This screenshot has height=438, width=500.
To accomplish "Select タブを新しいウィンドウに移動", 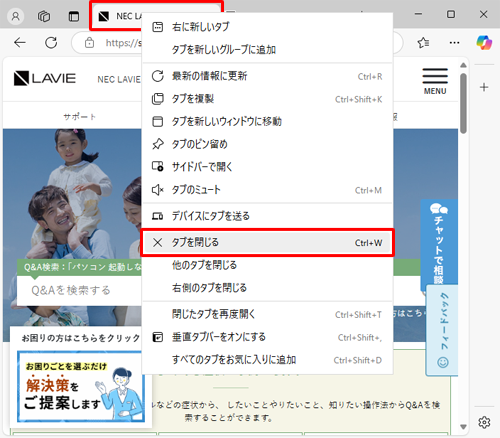I will pyautogui.click(x=267, y=122).
